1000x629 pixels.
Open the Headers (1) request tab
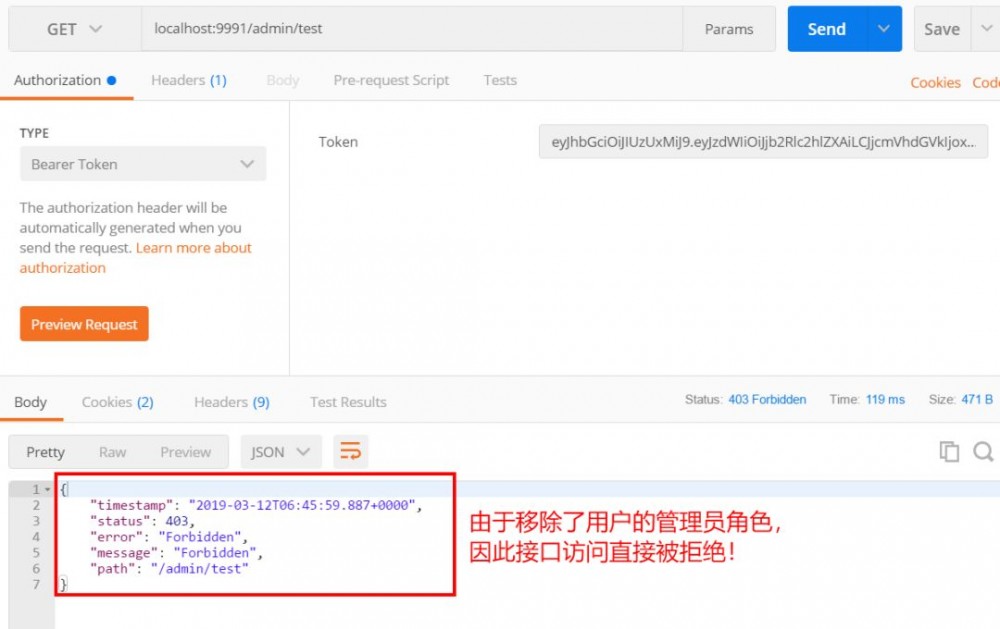pos(189,80)
